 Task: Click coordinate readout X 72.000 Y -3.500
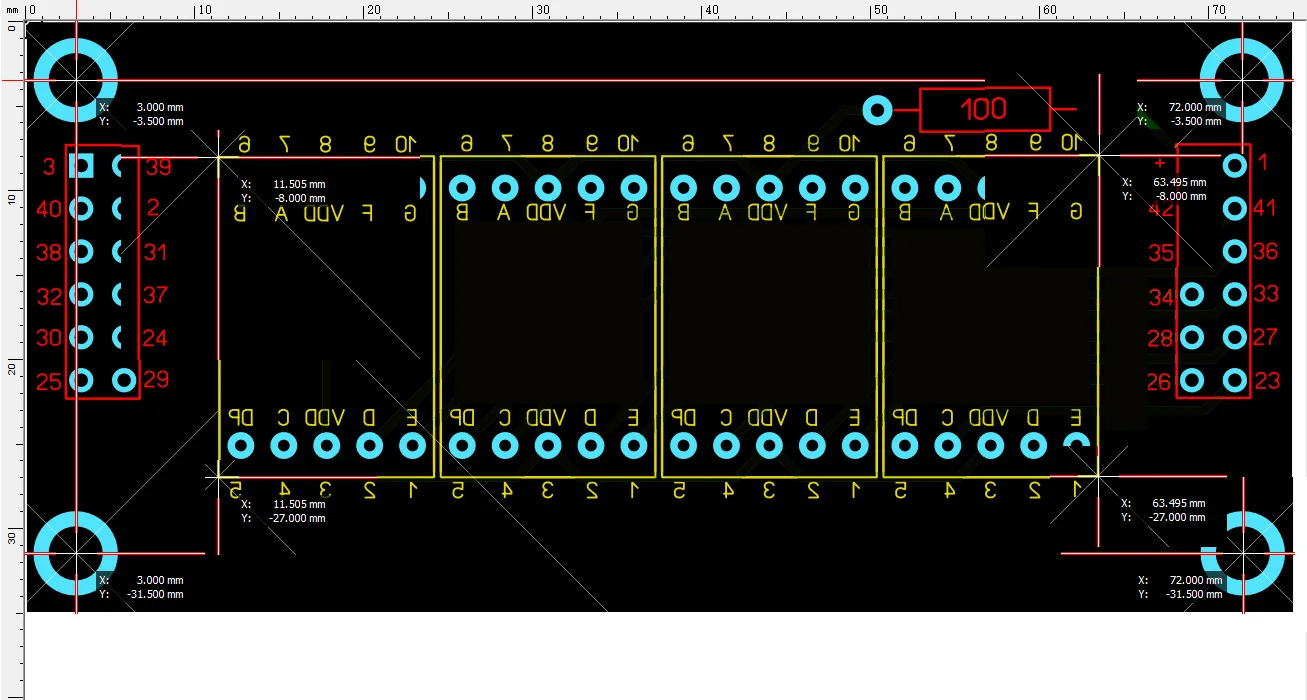point(1180,114)
